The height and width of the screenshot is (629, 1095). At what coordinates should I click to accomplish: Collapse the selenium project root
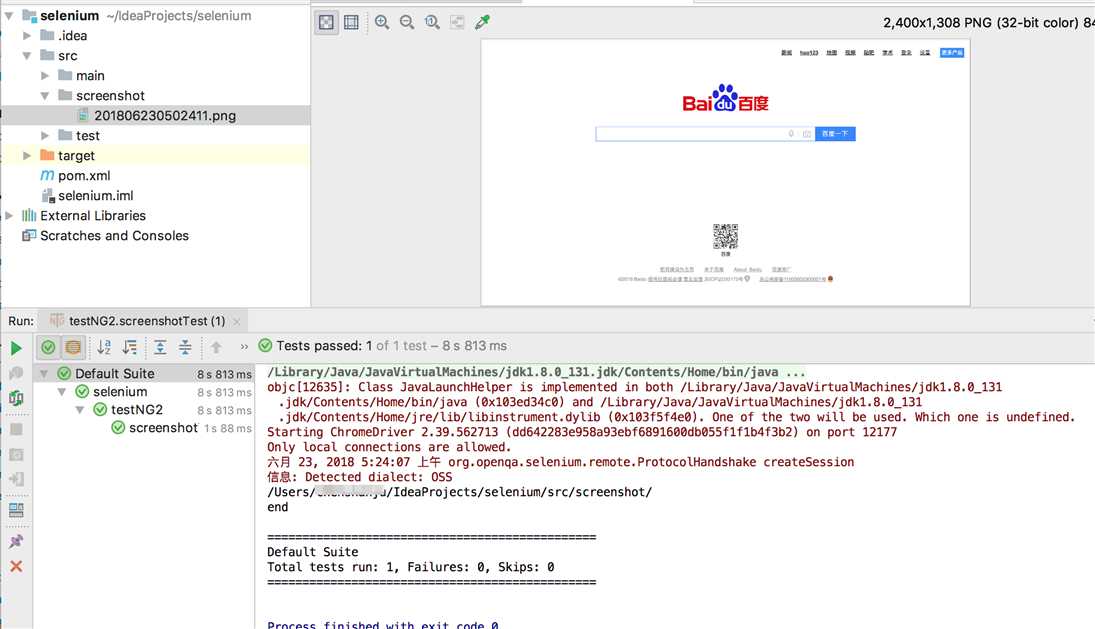point(9,15)
